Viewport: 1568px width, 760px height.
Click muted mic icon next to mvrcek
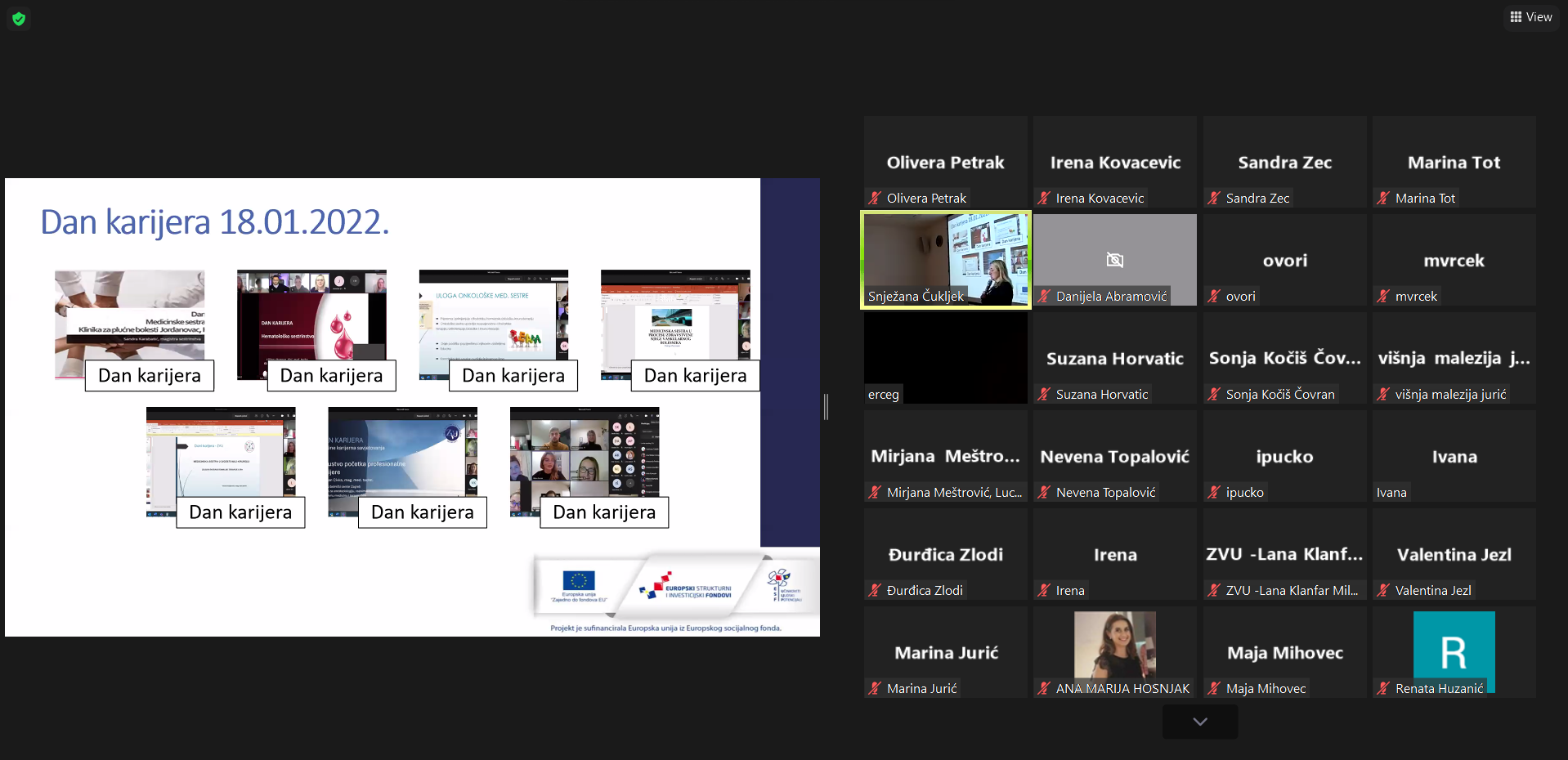pyautogui.click(x=1383, y=296)
